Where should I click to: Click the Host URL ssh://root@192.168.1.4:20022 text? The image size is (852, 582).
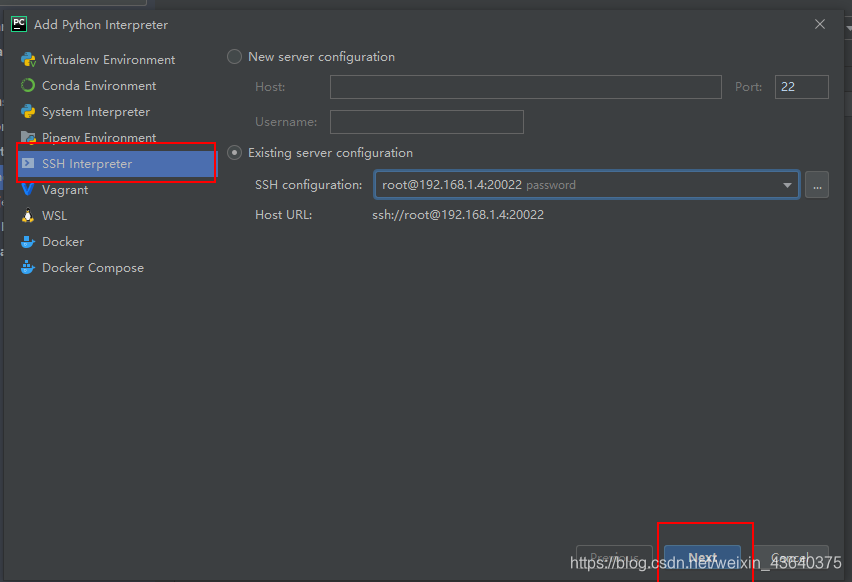tap(458, 215)
